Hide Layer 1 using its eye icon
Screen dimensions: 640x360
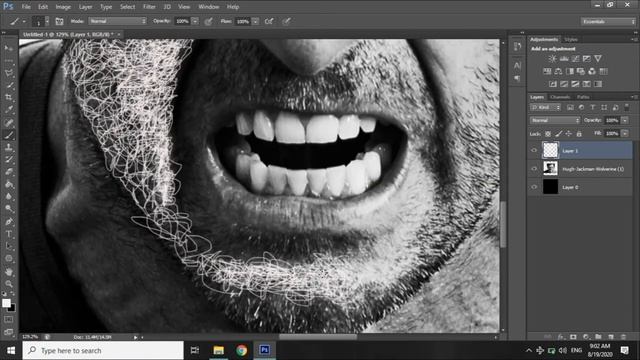(534, 151)
